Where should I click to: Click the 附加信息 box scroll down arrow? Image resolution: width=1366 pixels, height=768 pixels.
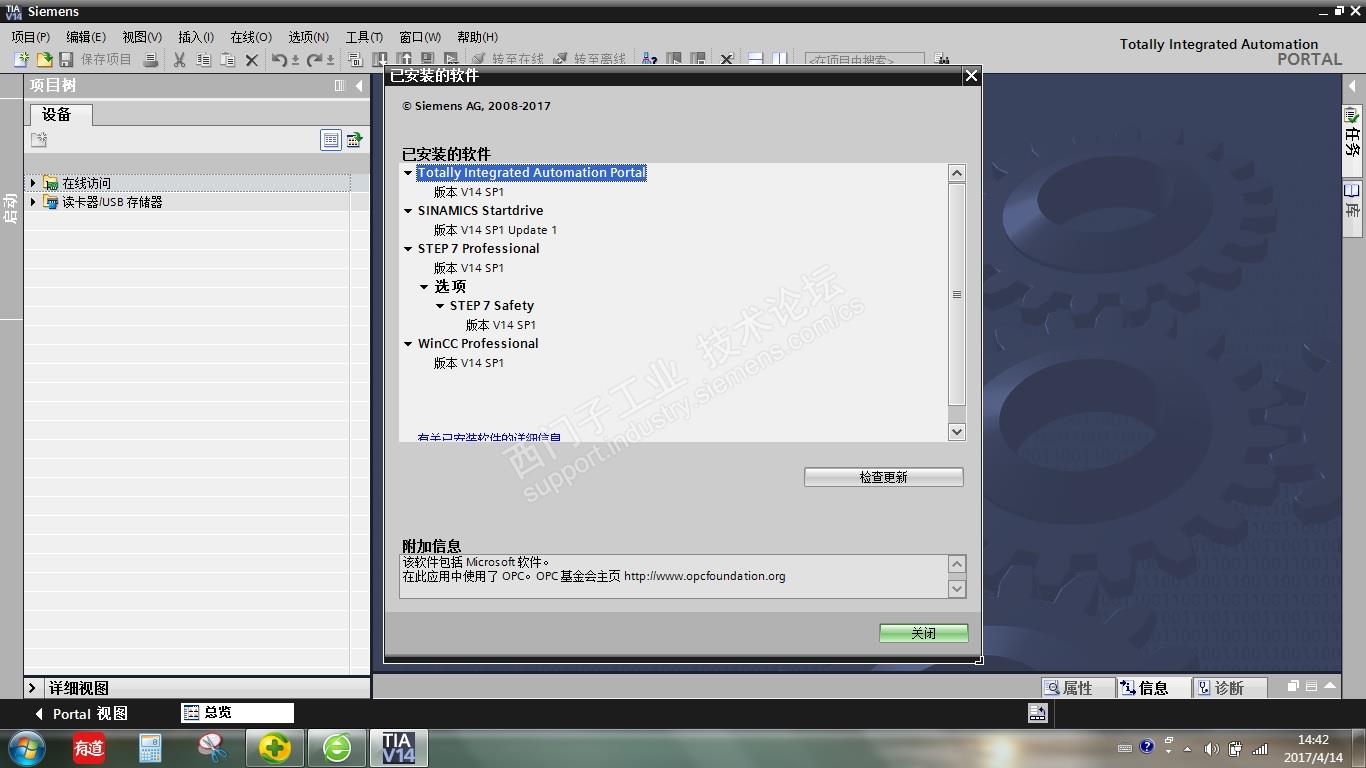[x=957, y=589]
